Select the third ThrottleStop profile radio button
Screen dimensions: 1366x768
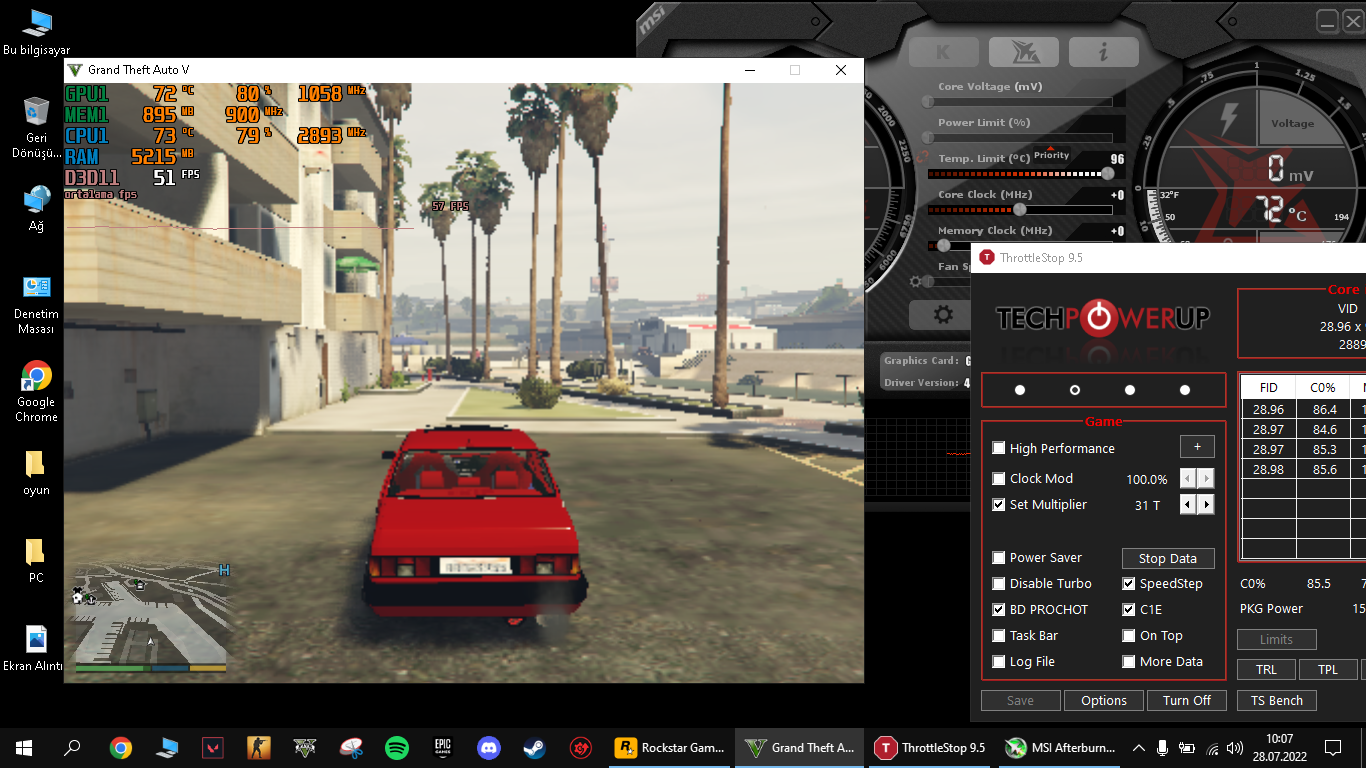click(1130, 390)
